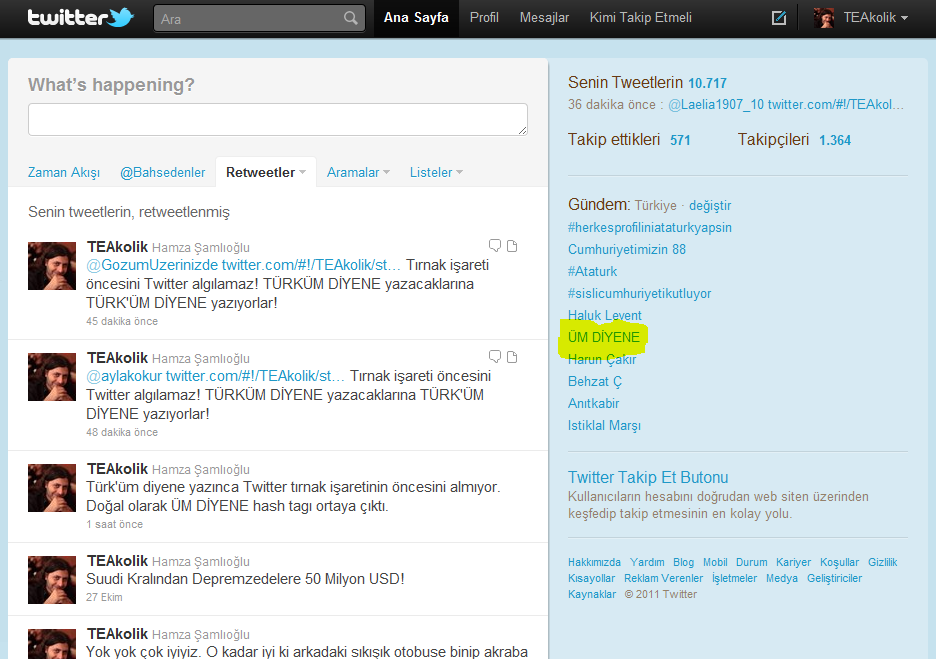The width and height of the screenshot is (936, 659).
Task: Open 48 dakika önce timestamp
Action: click(x=122, y=432)
